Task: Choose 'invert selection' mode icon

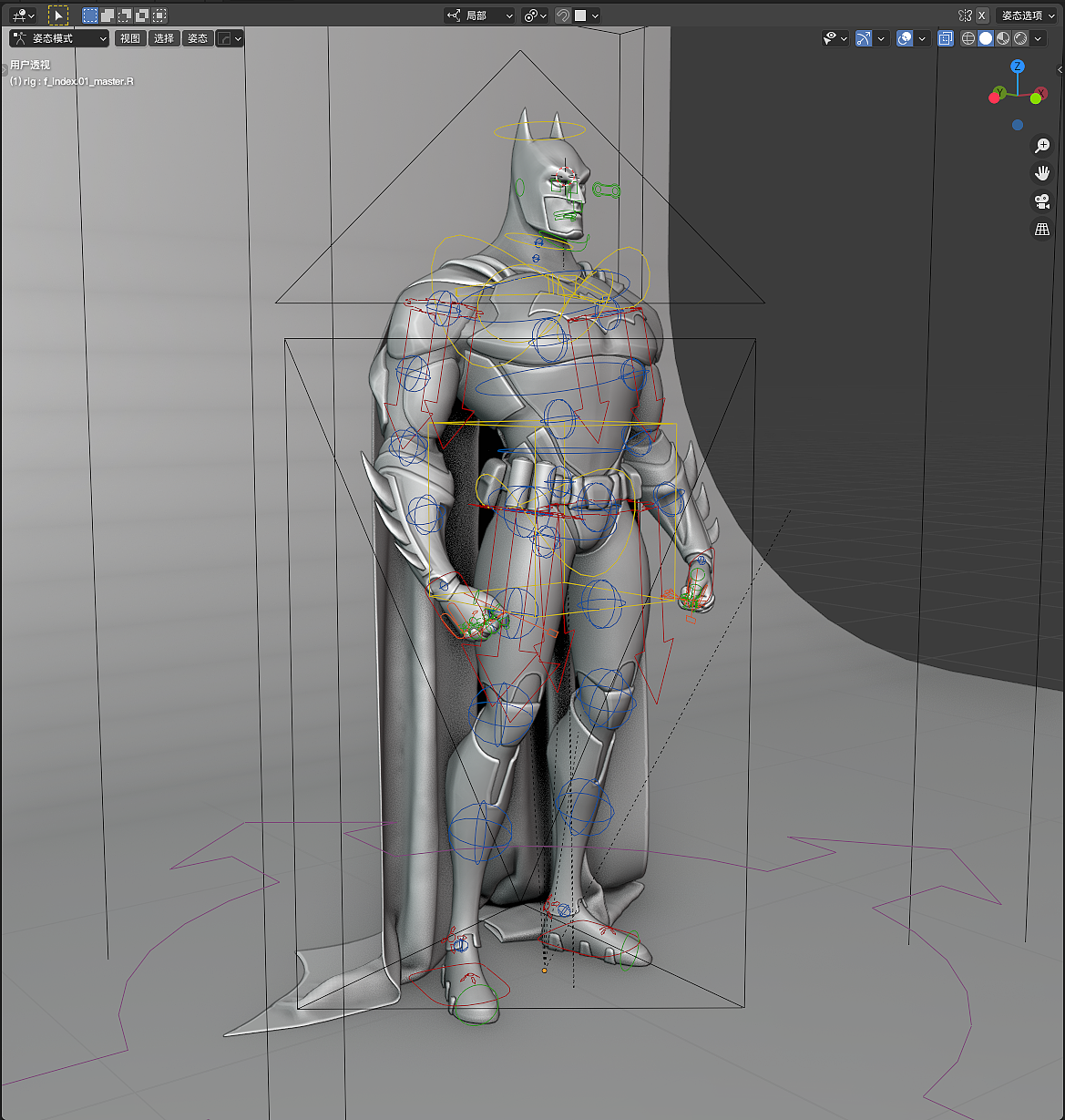Action: pyautogui.click(x=142, y=15)
